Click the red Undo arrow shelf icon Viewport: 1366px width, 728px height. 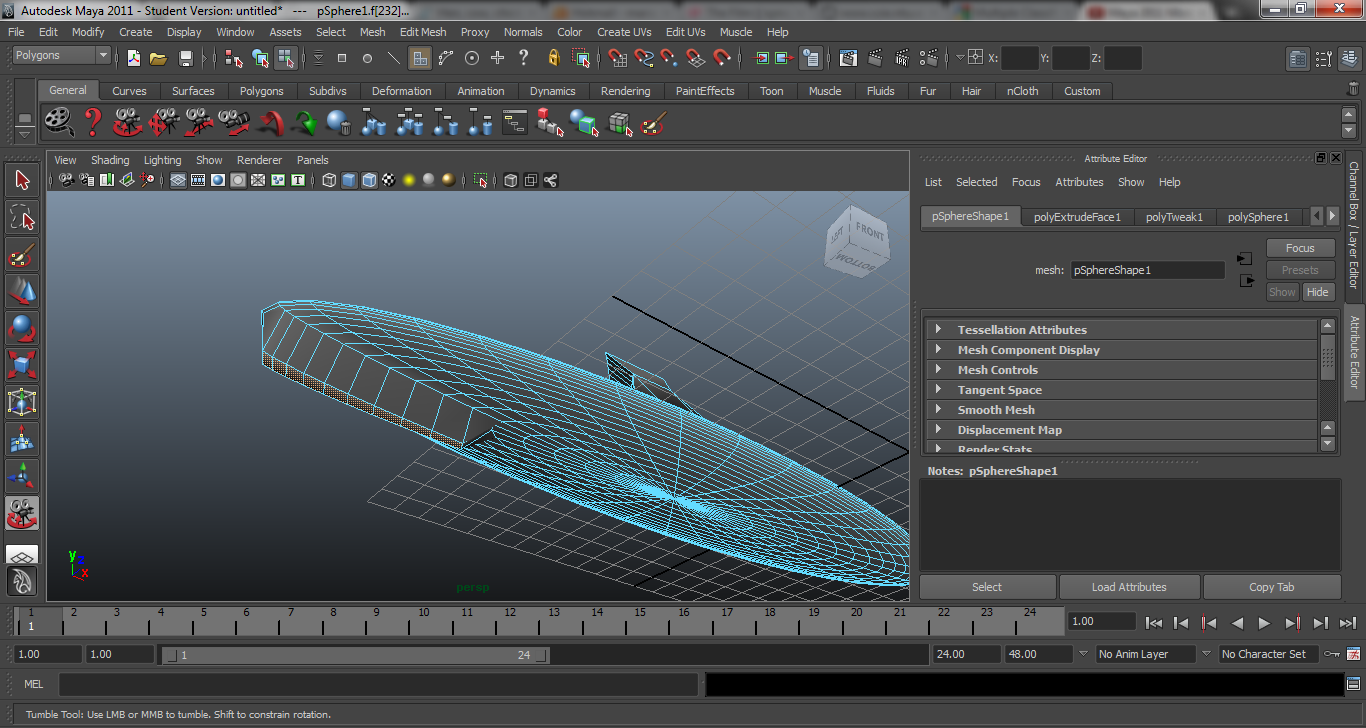270,123
